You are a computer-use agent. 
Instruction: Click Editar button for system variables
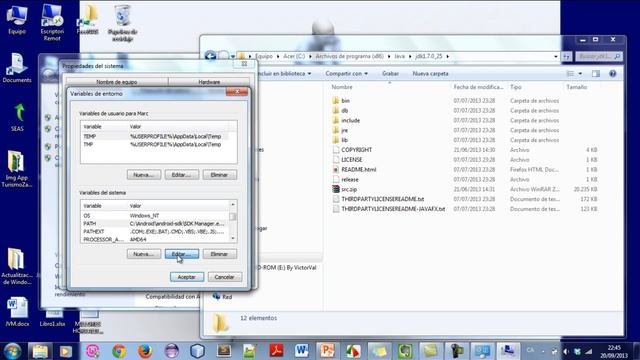182,254
